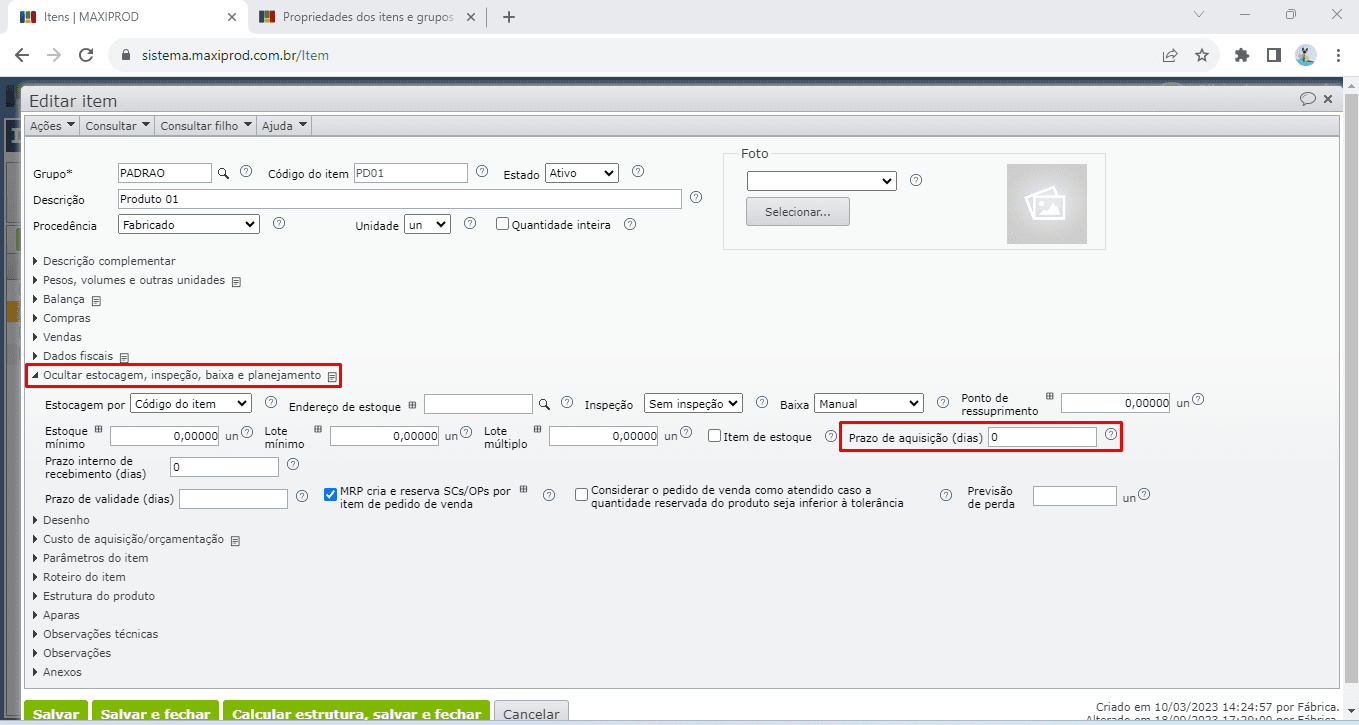Open the Unidade dropdown

pyautogui.click(x=427, y=225)
